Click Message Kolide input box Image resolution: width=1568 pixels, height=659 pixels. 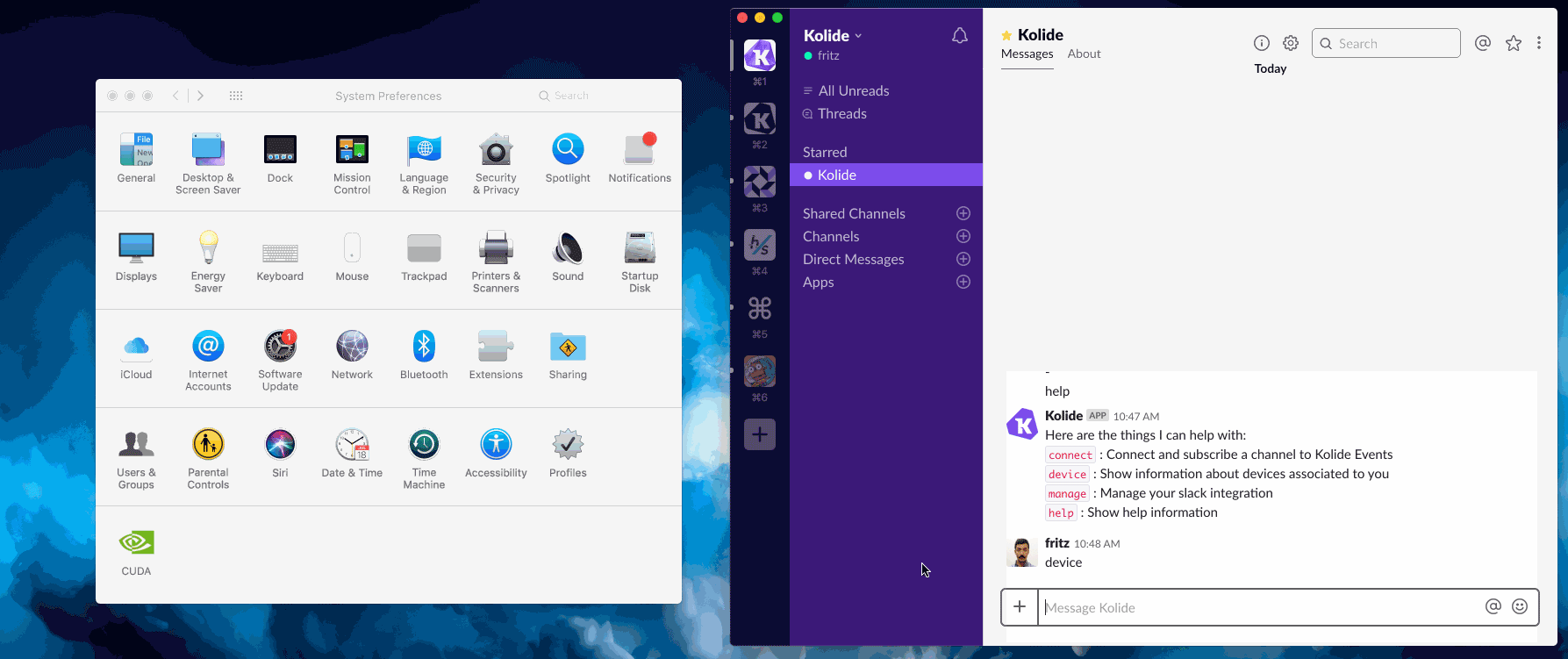click(x=1259, y=607)
